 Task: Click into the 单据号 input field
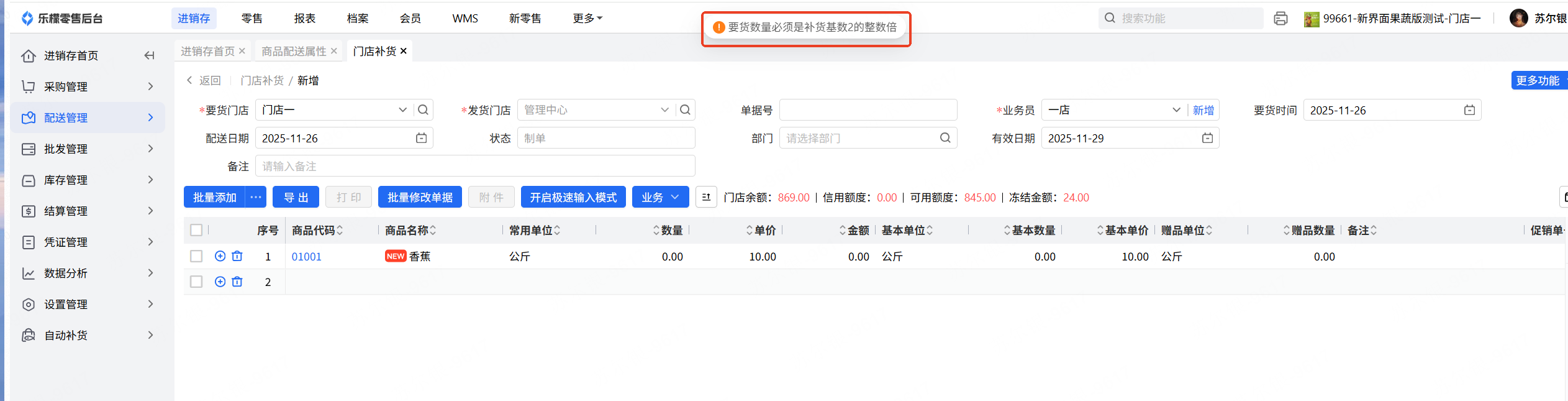coord(868,110)
